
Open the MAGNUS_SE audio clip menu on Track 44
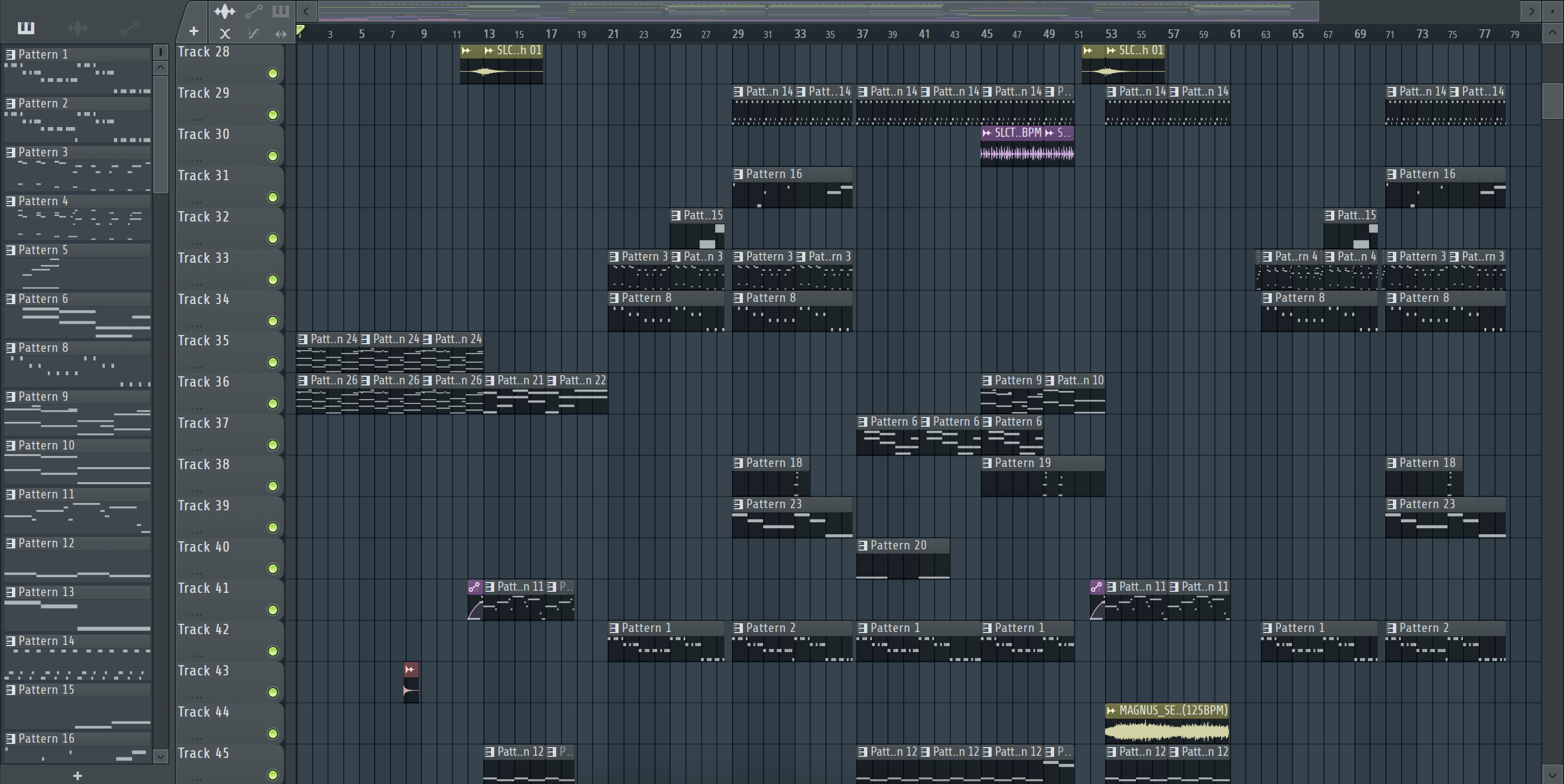click(x=1111, y=711)
